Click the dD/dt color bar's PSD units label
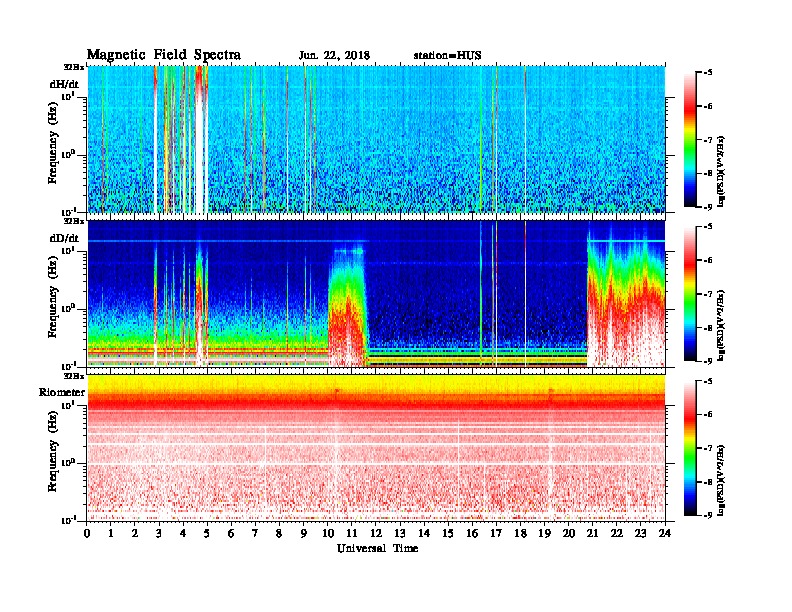This screenshot has width=792, height=612. pos(721,326)
